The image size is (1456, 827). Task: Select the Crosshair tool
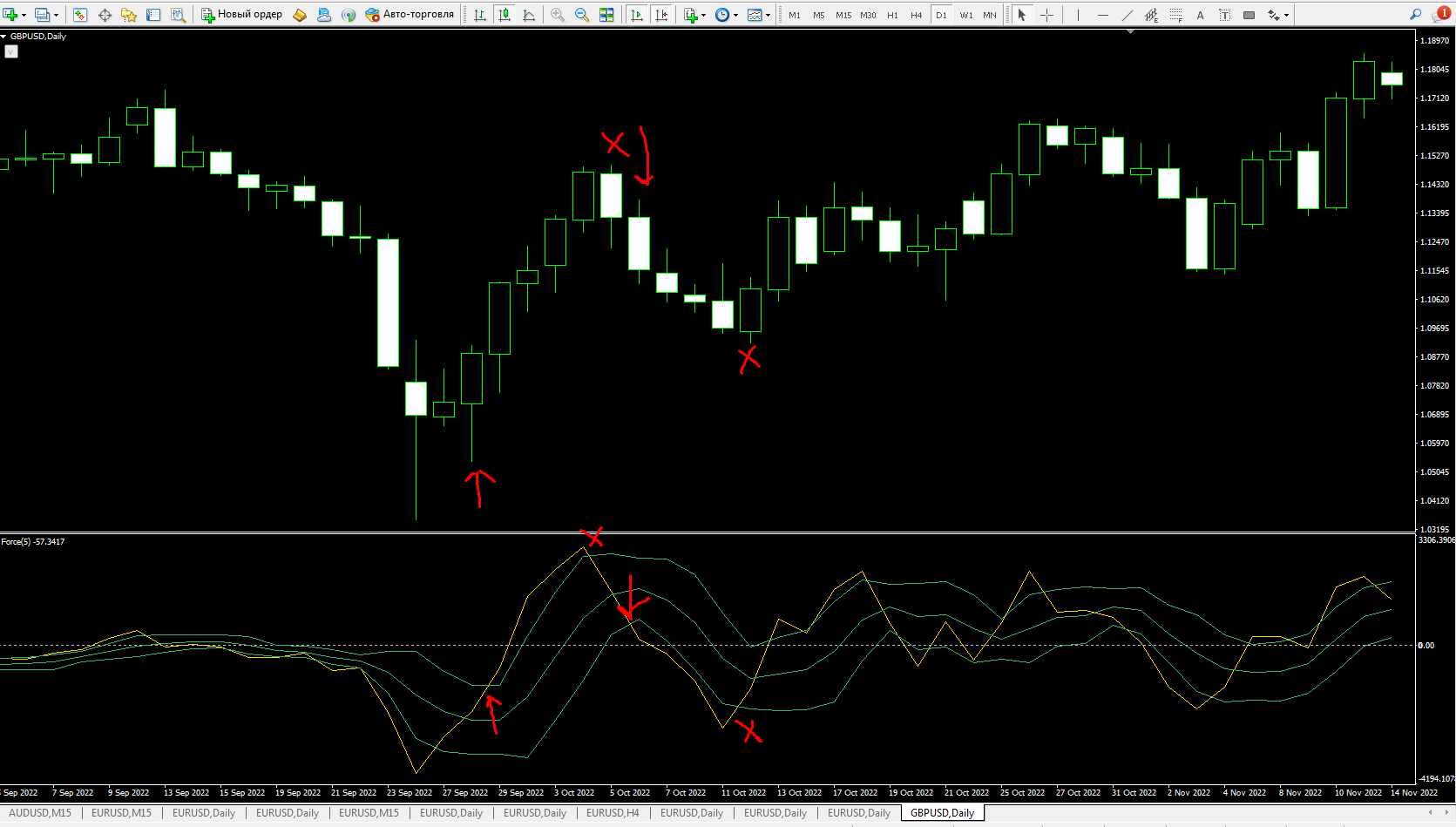tap(1046, 15)
